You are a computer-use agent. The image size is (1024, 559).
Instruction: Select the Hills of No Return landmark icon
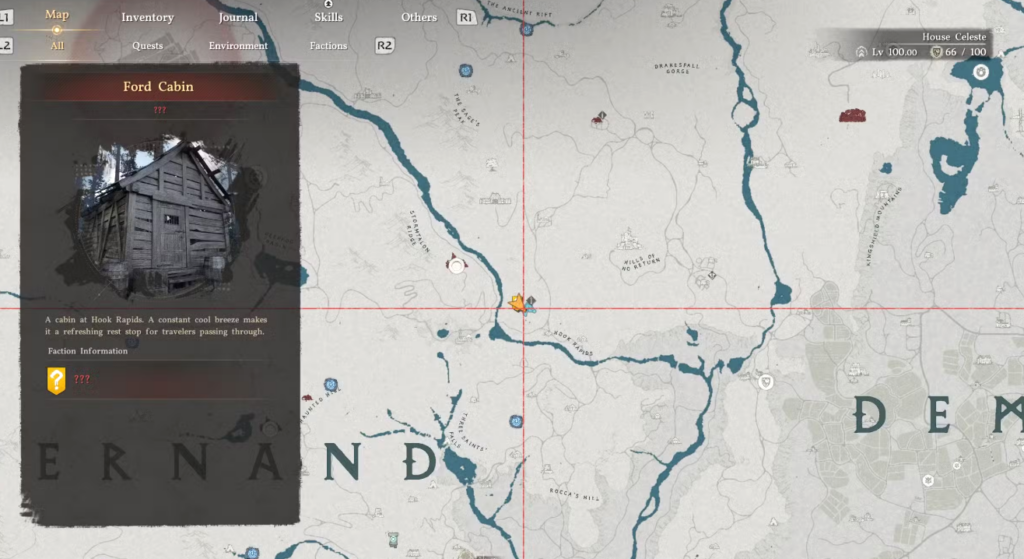pos(628,240)
